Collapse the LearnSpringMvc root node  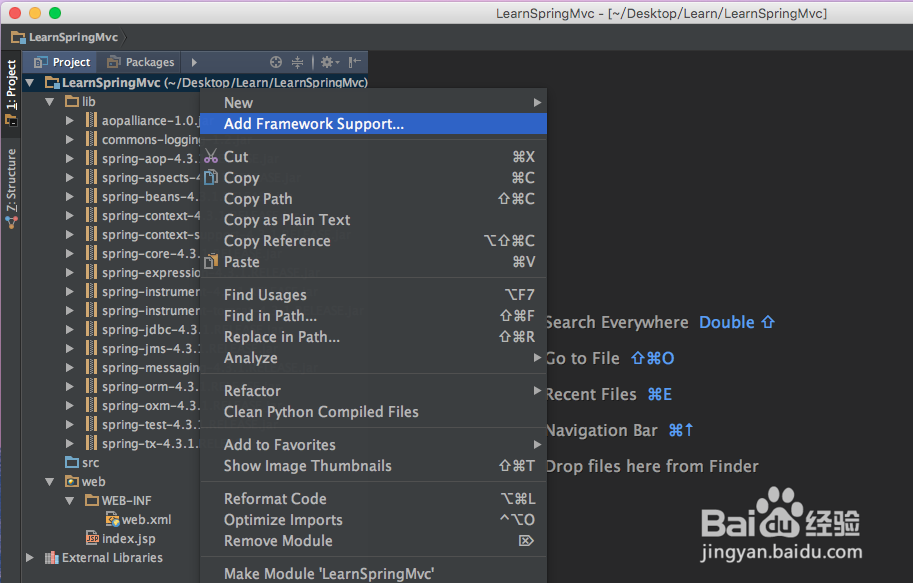tap(30, 83)
